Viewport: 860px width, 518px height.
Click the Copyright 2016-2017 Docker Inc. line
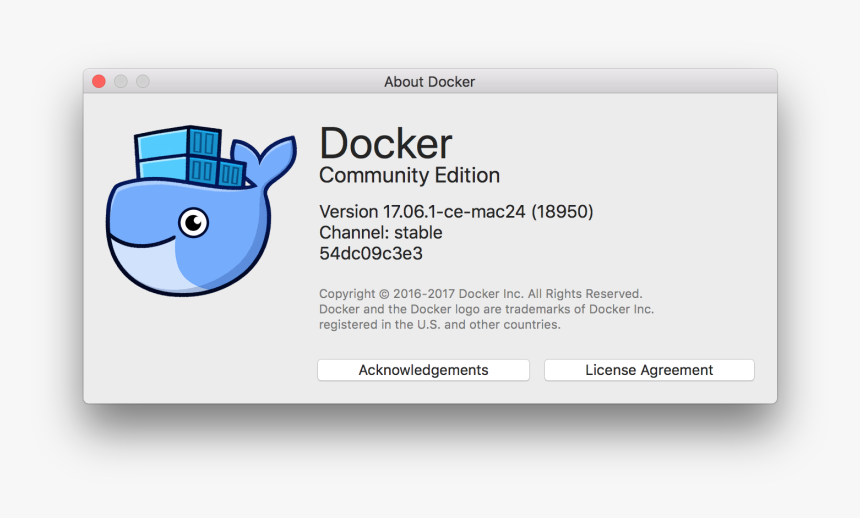point(480,294)
